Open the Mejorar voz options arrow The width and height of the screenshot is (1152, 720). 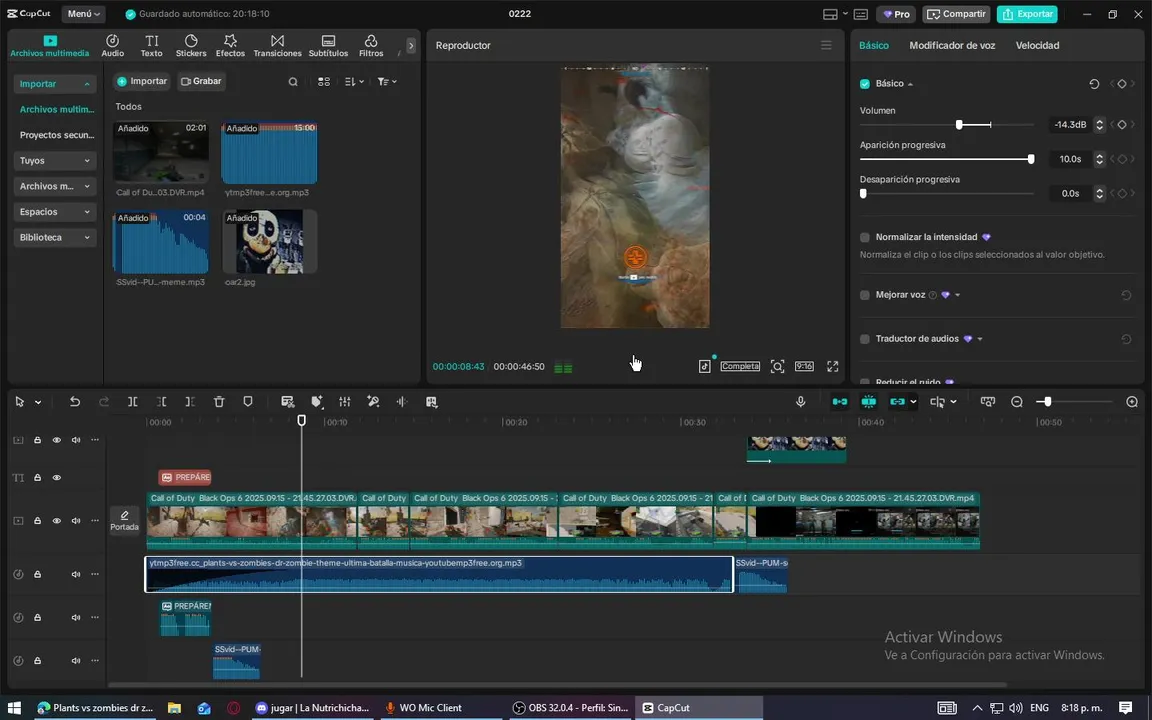[957, 295]
